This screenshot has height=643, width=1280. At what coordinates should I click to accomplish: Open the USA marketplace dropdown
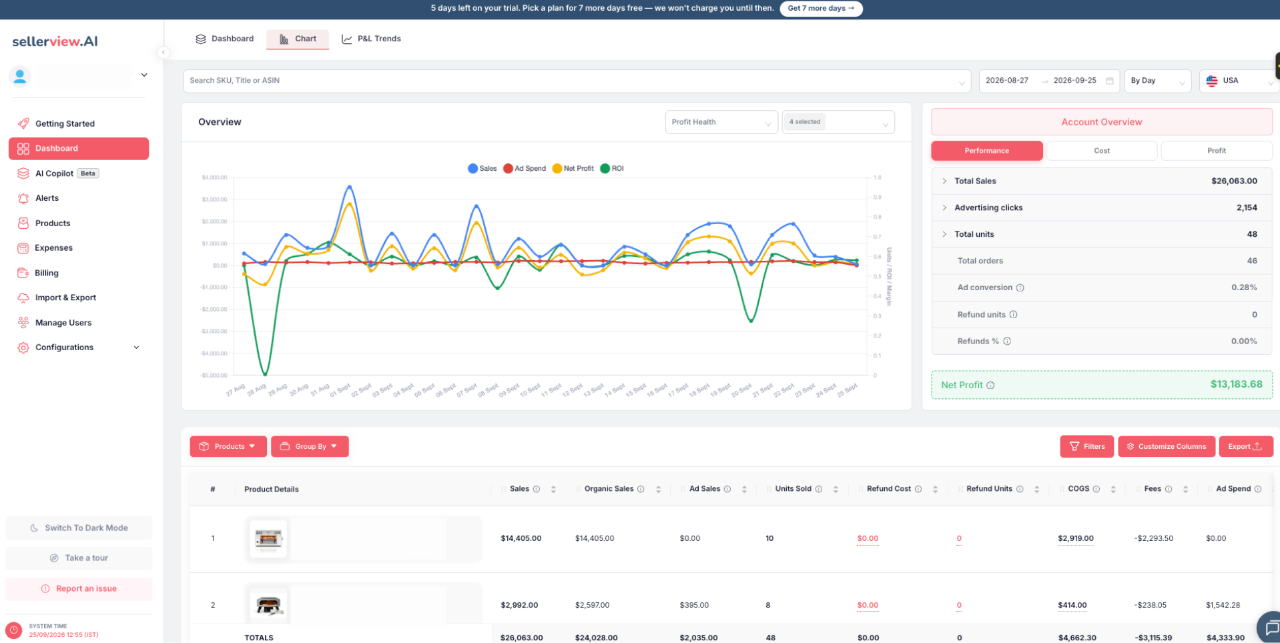(1239, 81)
